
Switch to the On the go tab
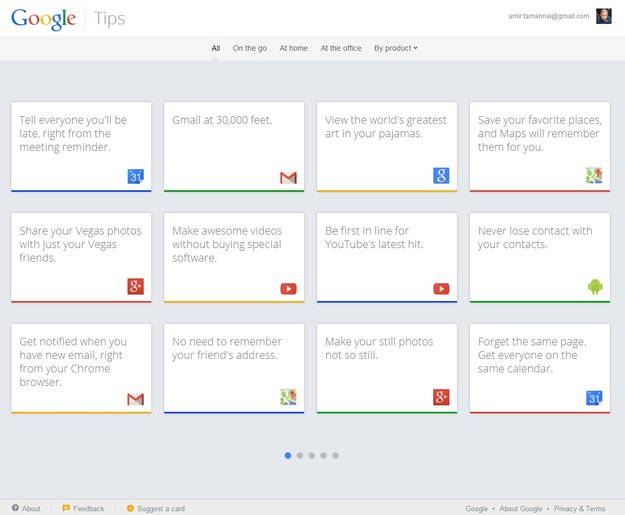click(x=250, y=48)
